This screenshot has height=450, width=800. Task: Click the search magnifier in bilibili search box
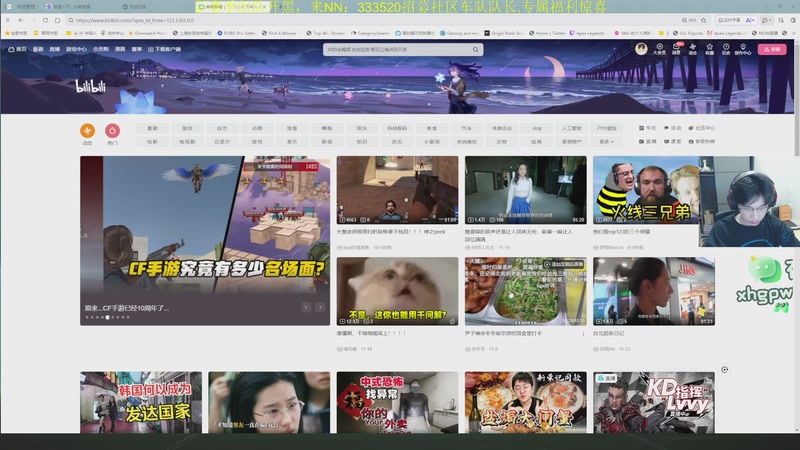476,49
